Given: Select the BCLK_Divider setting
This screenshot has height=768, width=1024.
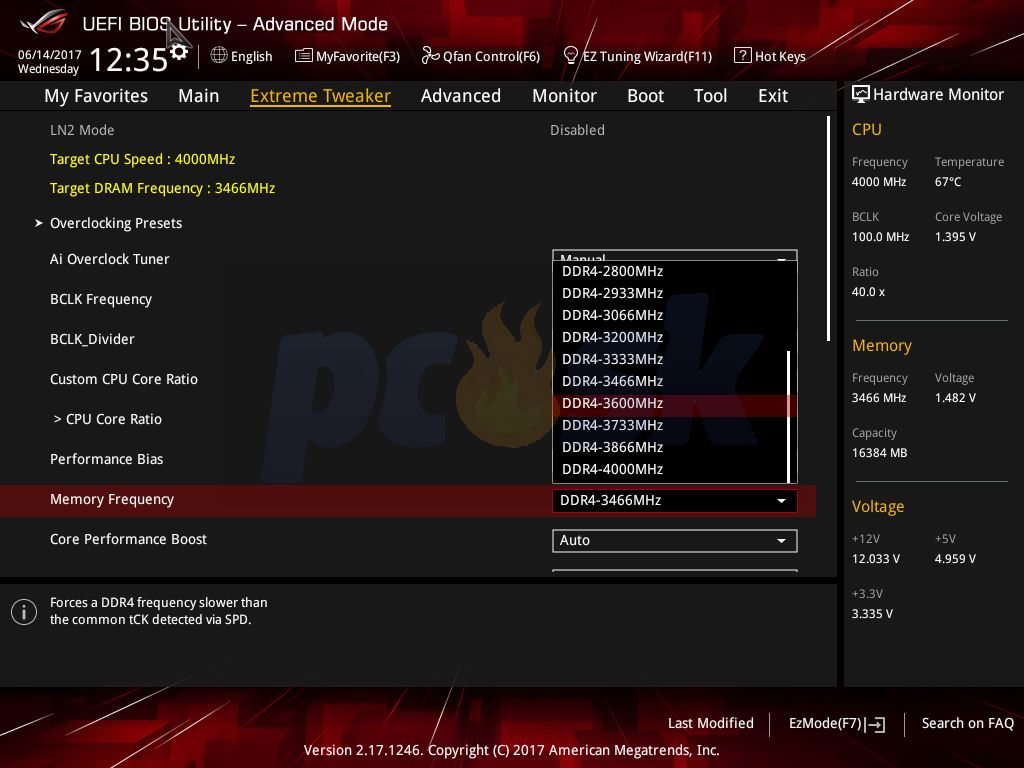Looking at the screenshot, I should click(92, 340).
